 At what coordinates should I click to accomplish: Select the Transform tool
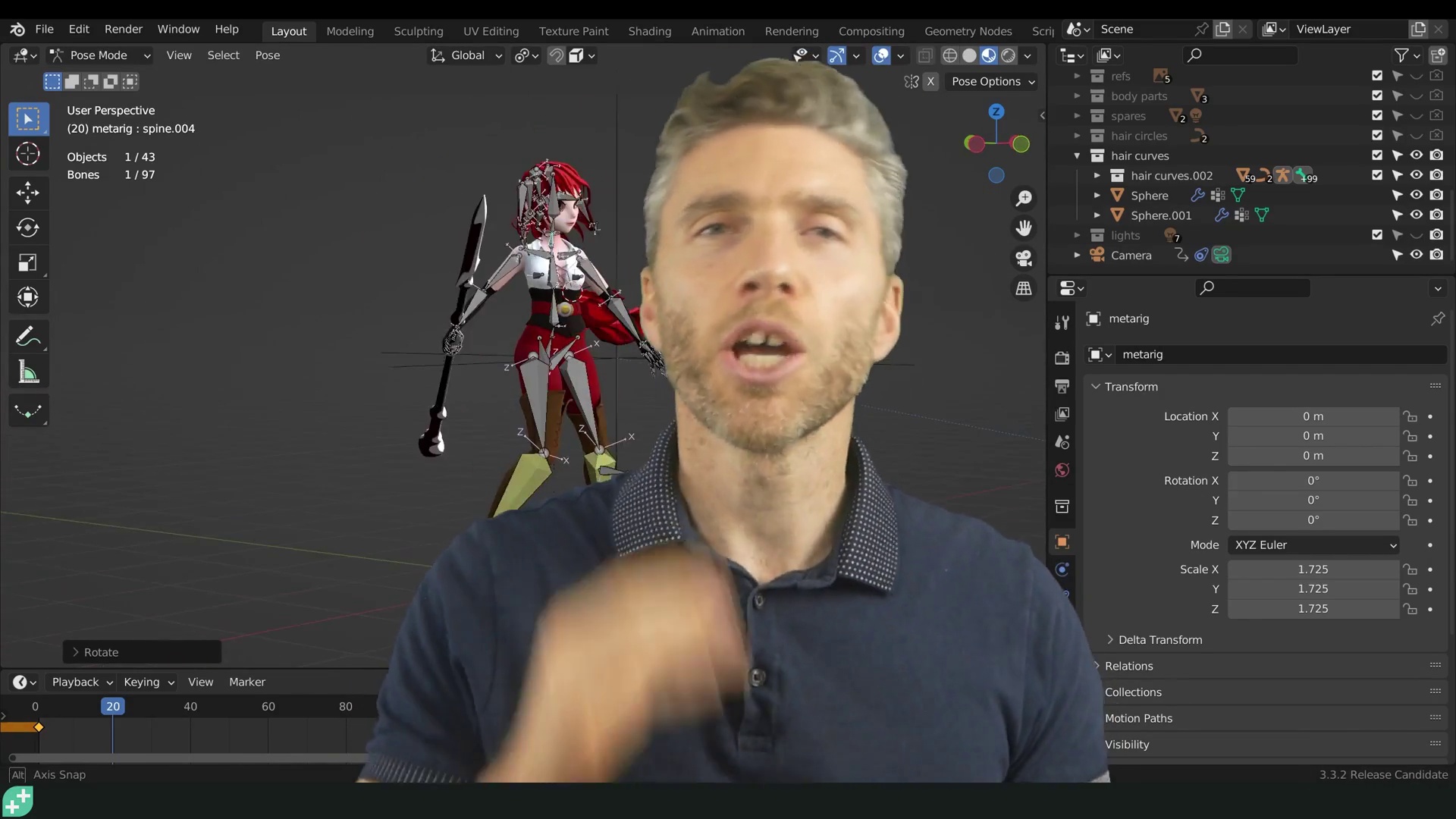28,297
